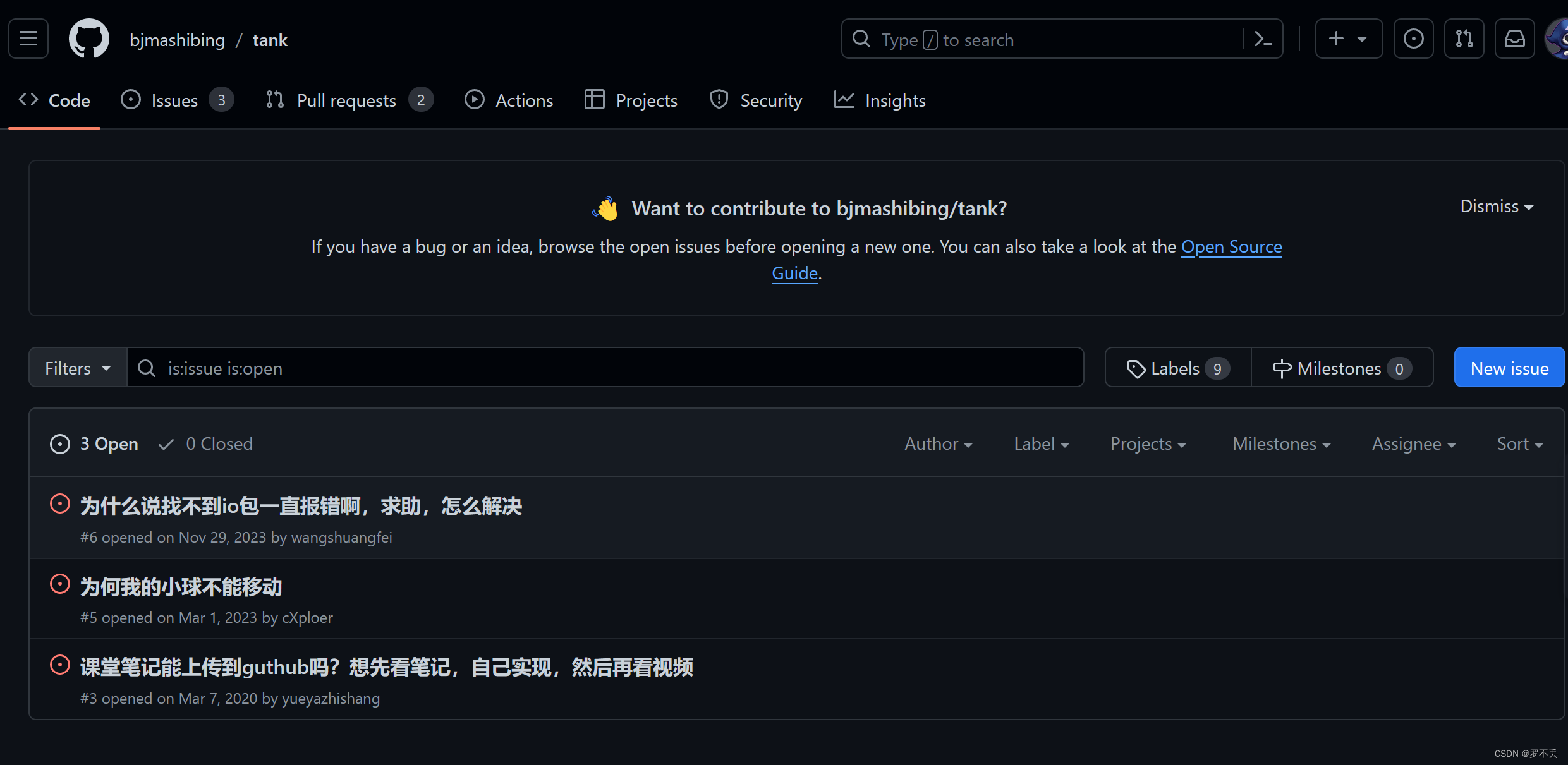The height and width of the screenshot is (765, 1568).
Task: Open issue #5 为何我的小球不能移动
Action: coord(181,586)
